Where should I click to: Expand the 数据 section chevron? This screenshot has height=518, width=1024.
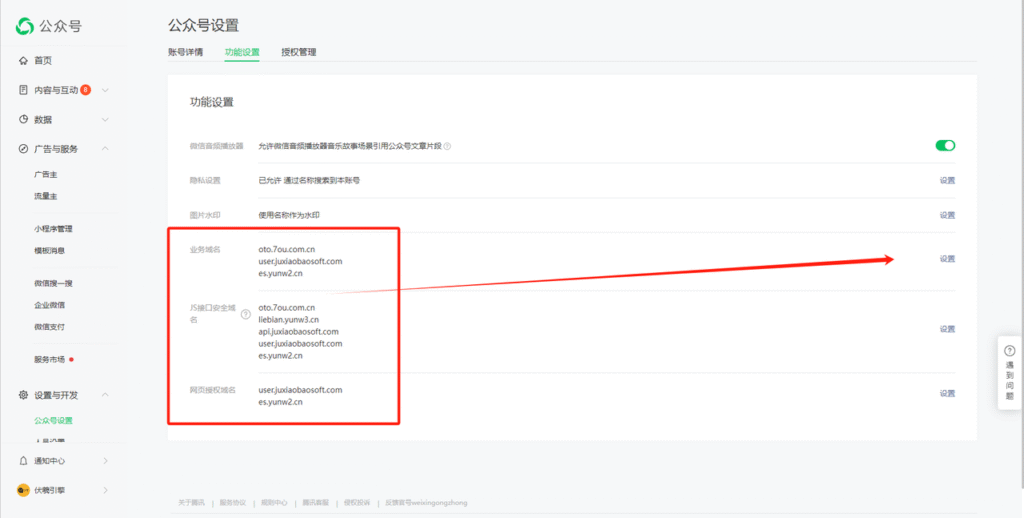105,119
